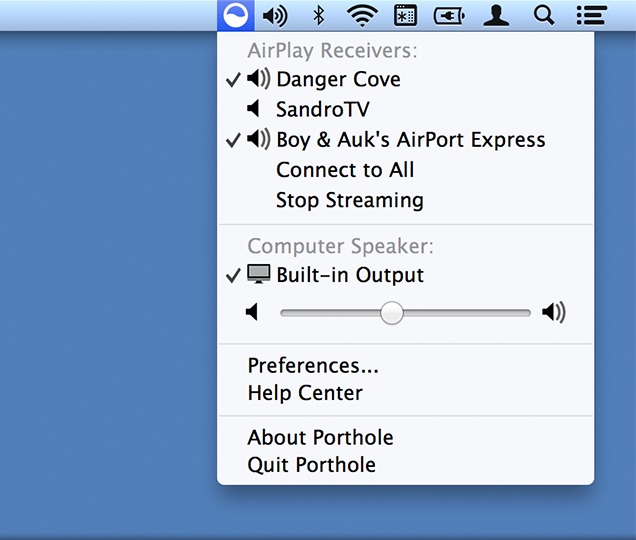Click the computer speaker volume slider knob

392,313
